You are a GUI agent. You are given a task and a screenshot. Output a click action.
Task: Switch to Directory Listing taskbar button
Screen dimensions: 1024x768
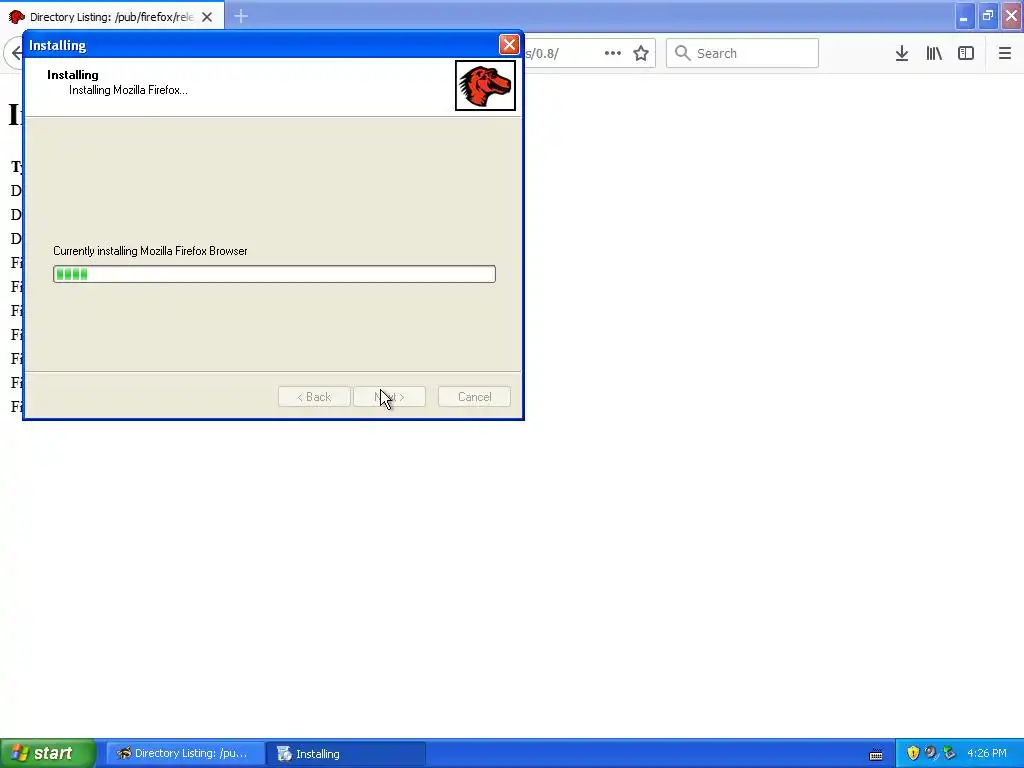click(185, 754)
